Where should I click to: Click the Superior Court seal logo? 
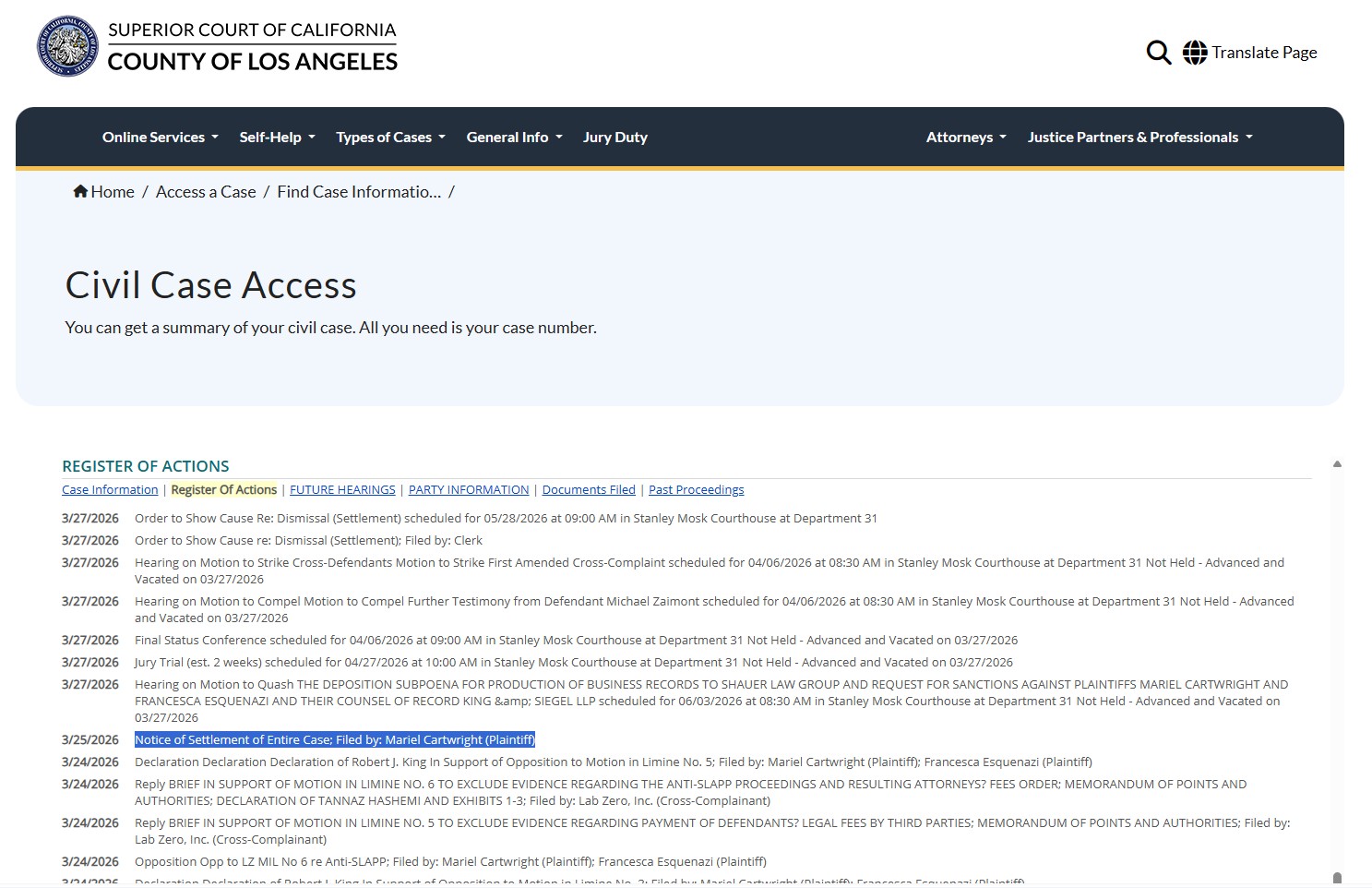point(66,45)
